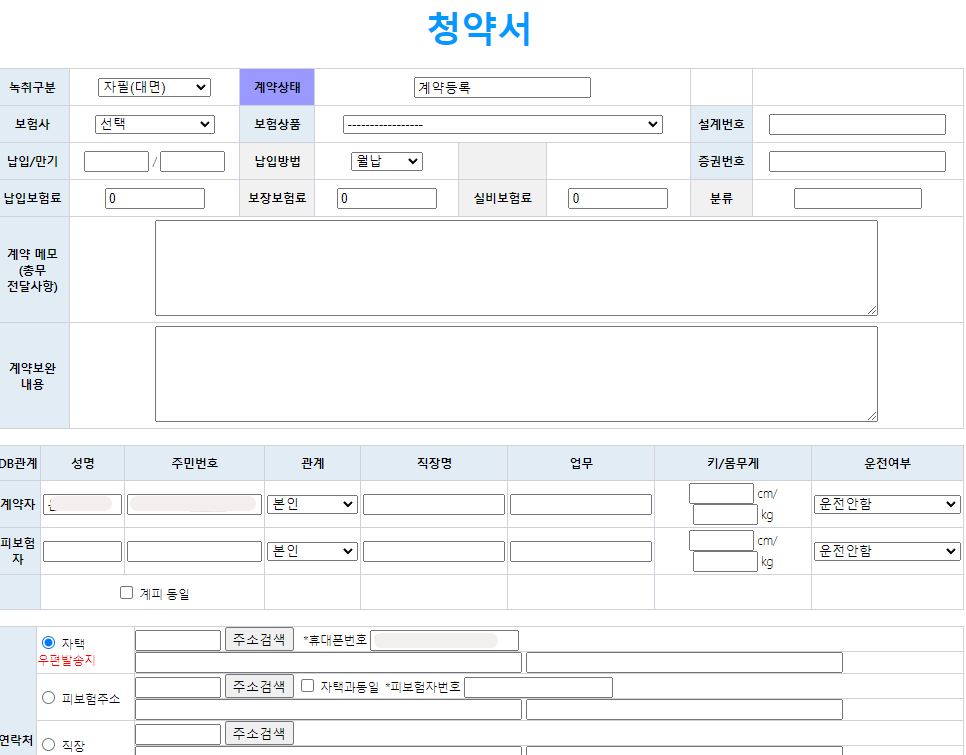
Task: Click the 피보험자번호 input field
Action: (538, 687)
